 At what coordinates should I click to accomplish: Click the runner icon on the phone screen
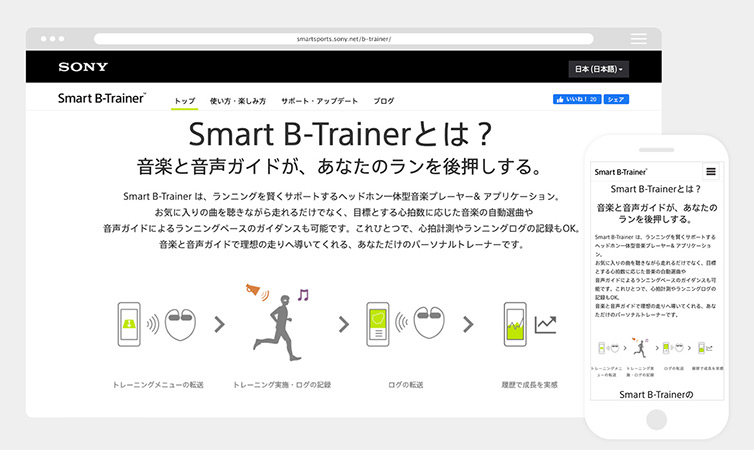640,348
